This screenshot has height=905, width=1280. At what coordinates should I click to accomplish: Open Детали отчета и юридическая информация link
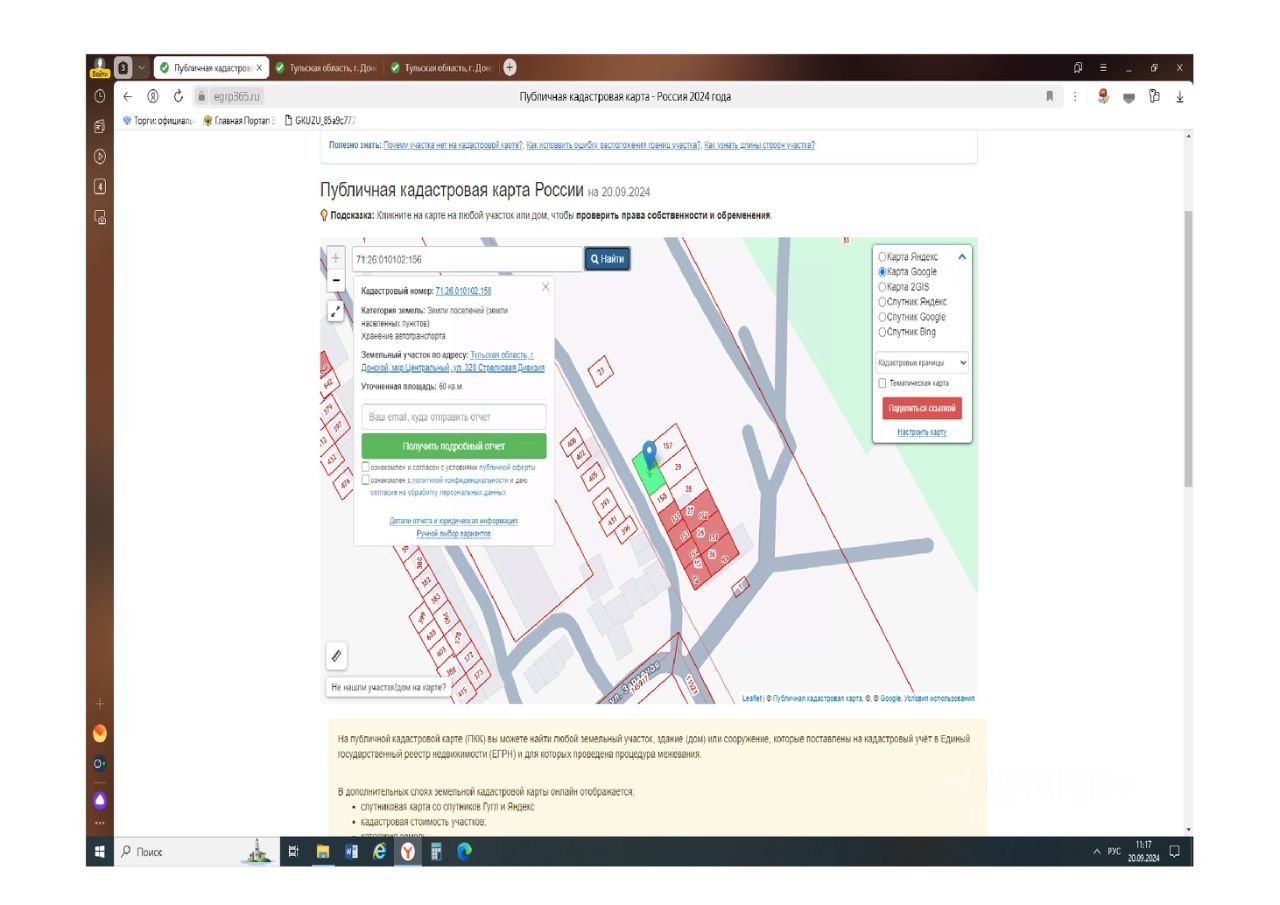coord(454,521)
